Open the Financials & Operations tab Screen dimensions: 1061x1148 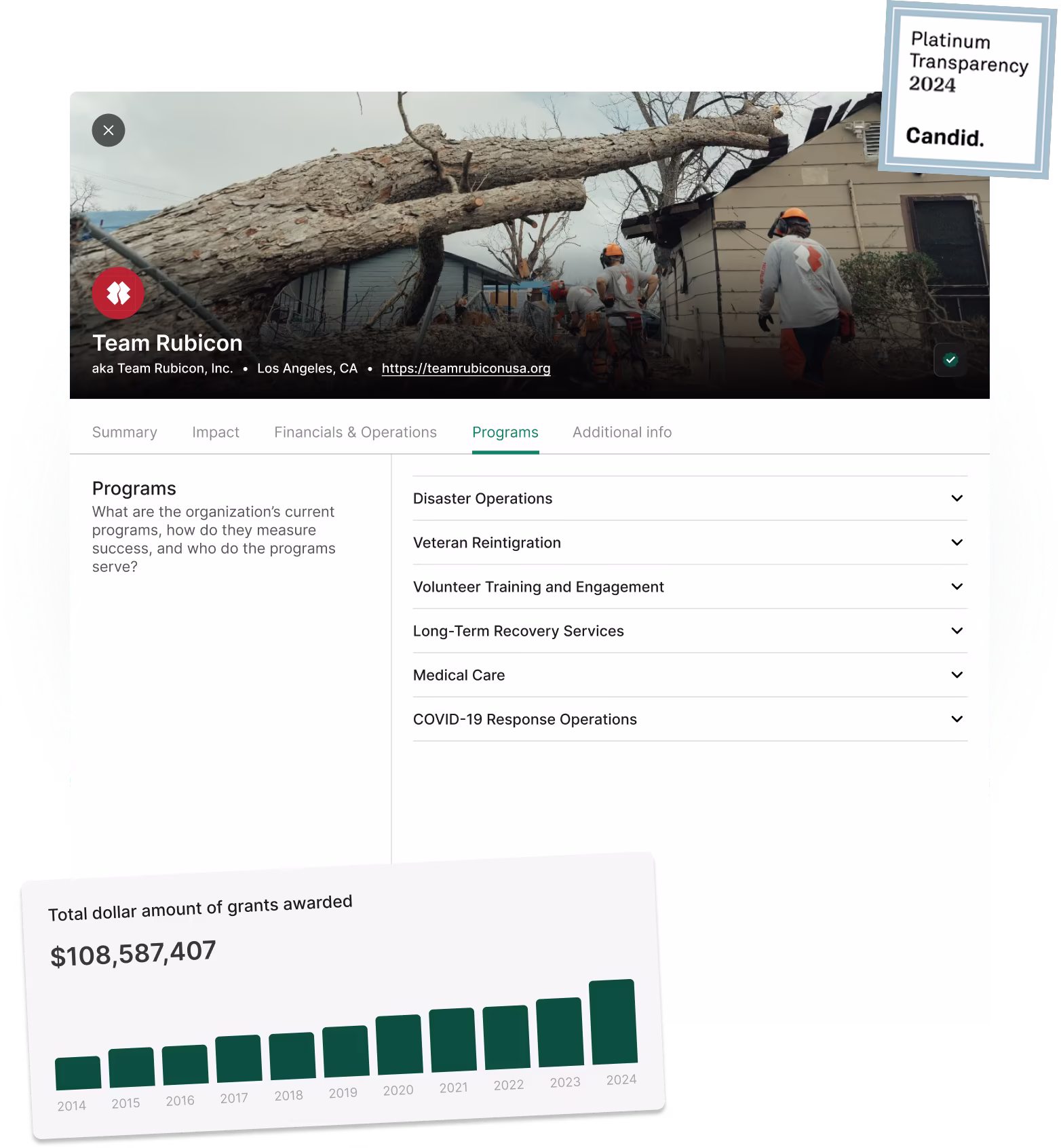click(x=355, y=432)
